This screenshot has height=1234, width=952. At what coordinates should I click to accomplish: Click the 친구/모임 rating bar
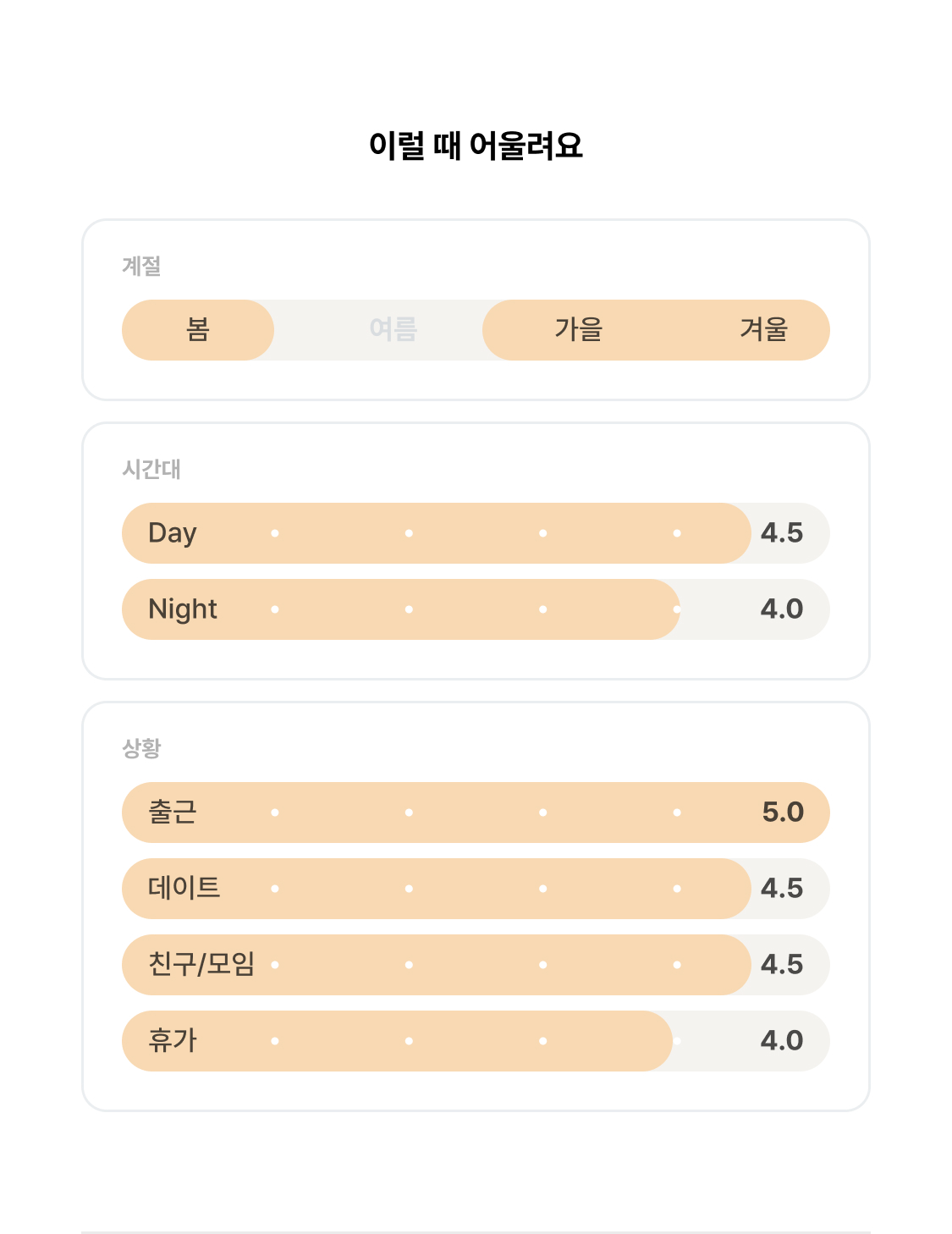[476, 965]
